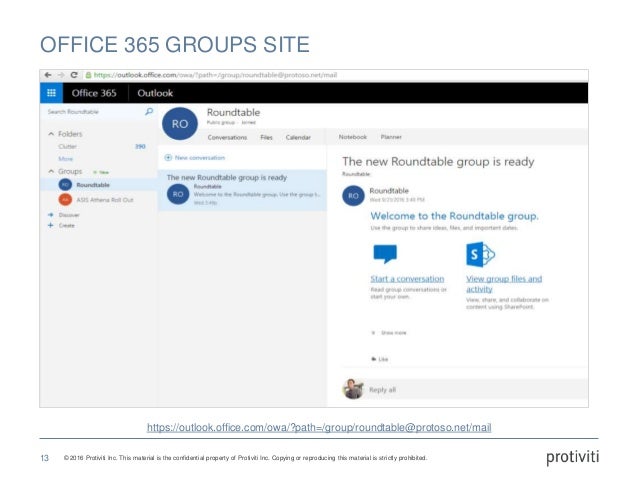Click Discover in the Groups list
Screen dimensions: 638x479
point(69,214)
